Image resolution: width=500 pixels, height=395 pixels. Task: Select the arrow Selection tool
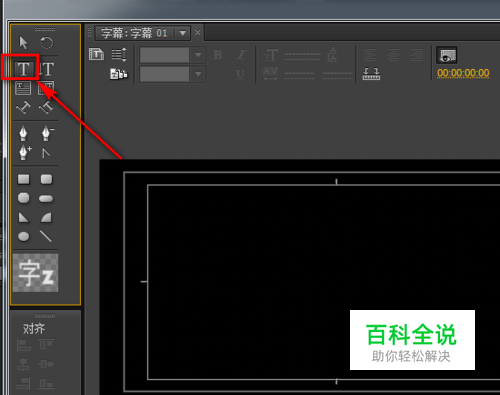click(x=23, y=43)
